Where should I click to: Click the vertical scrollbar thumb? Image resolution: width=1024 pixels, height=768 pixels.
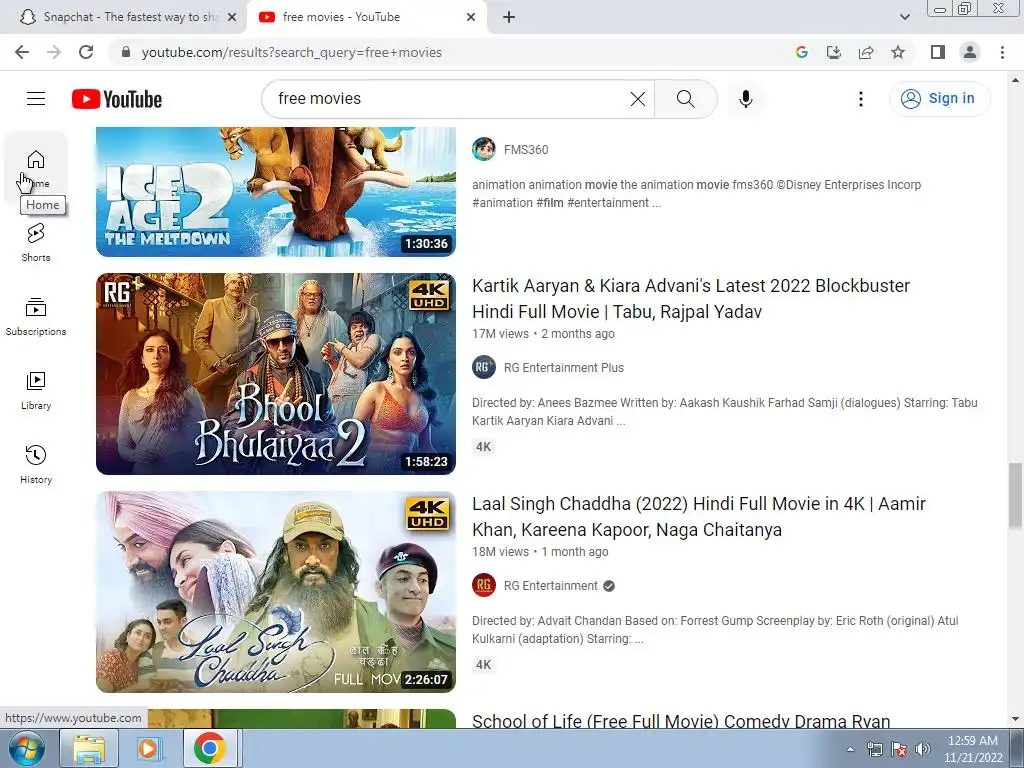(x=1015, y=496)
